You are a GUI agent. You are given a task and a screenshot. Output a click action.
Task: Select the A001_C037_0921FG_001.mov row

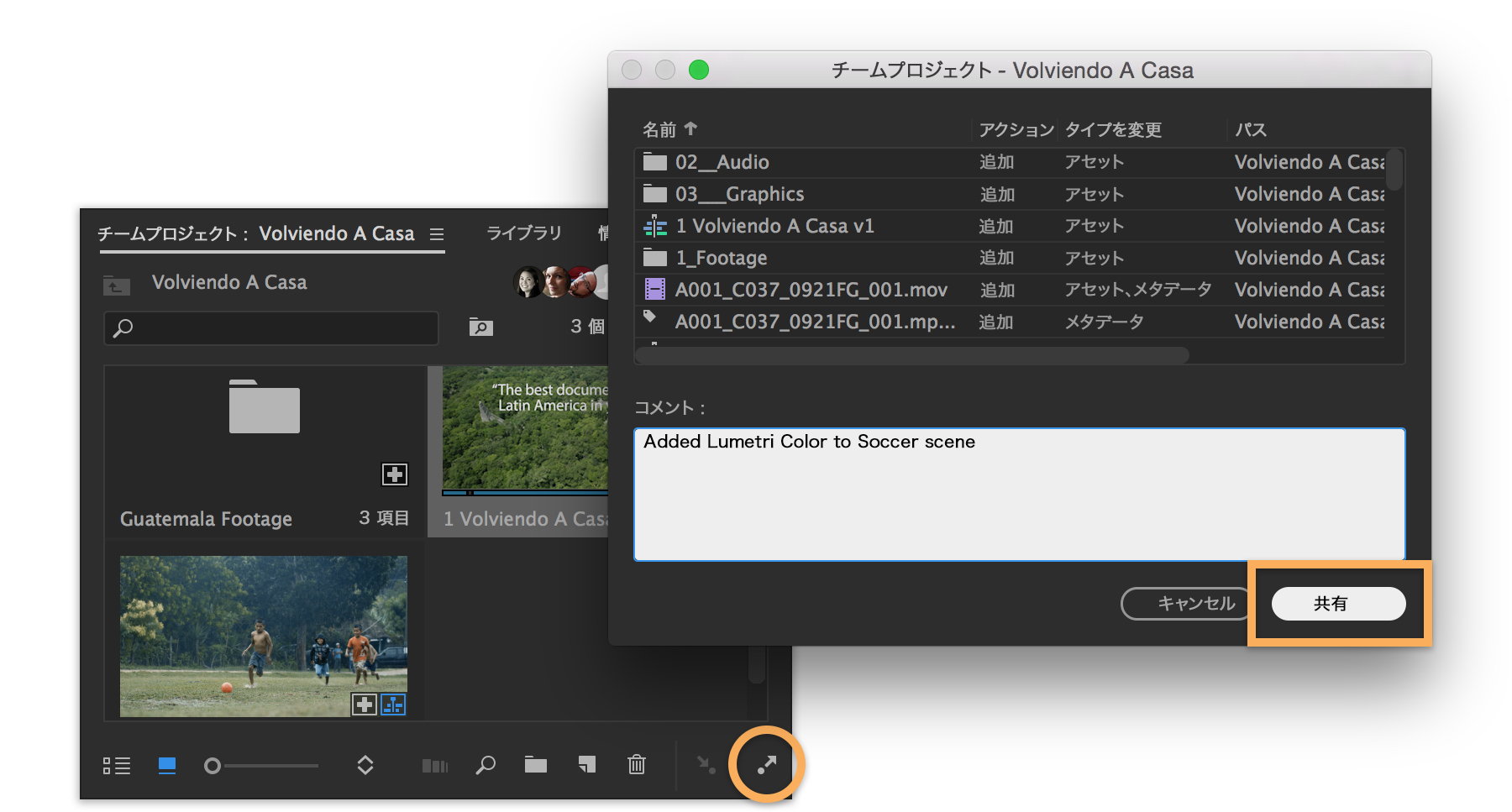pyautogui.click(x=1010, y=290)
